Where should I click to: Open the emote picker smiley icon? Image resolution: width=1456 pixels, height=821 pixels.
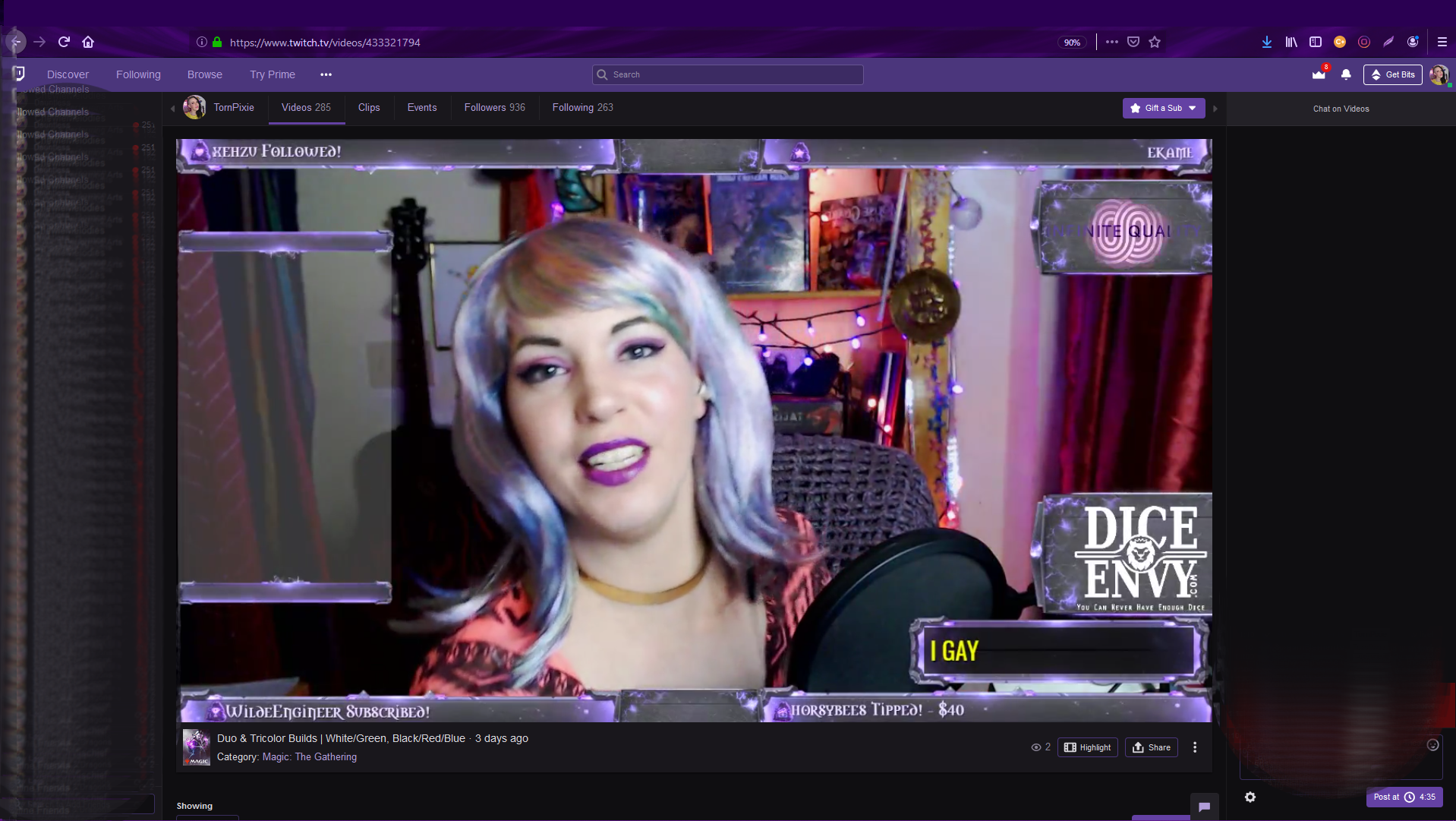(1433, 745)
